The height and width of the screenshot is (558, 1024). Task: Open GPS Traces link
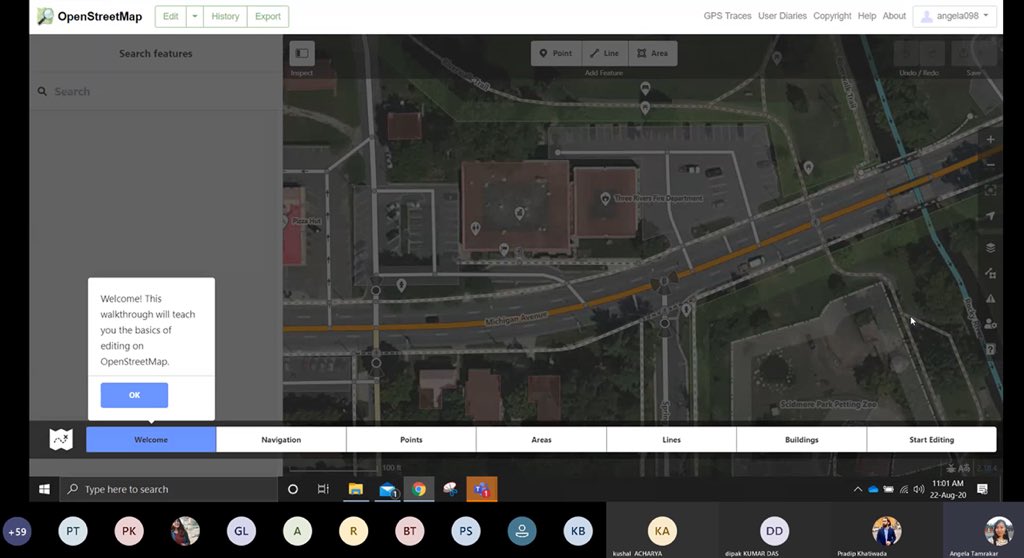click(728, 16)
